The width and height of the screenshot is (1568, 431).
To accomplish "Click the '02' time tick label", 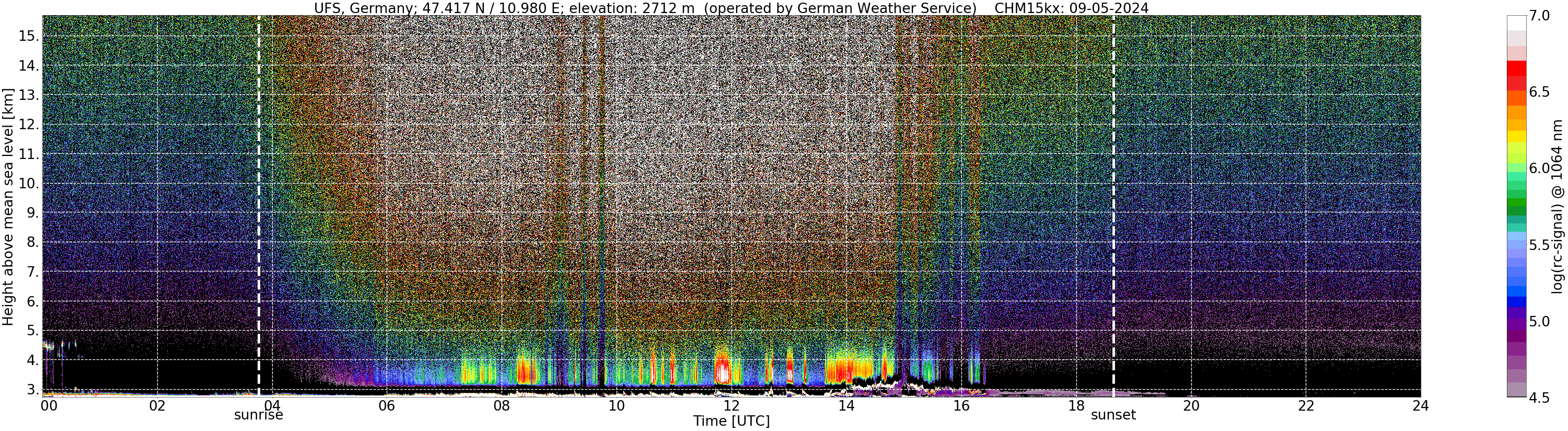I will [x=157, y=406].
